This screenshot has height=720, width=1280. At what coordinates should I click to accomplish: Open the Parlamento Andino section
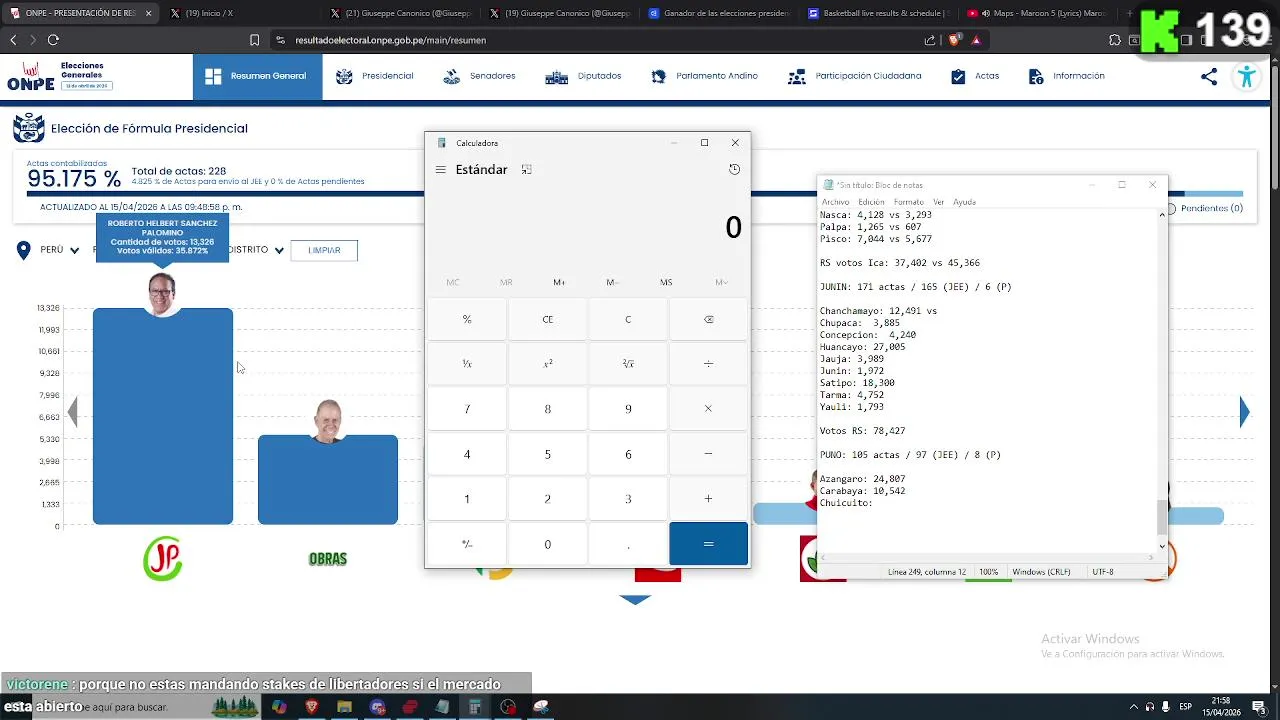(704, 76)
